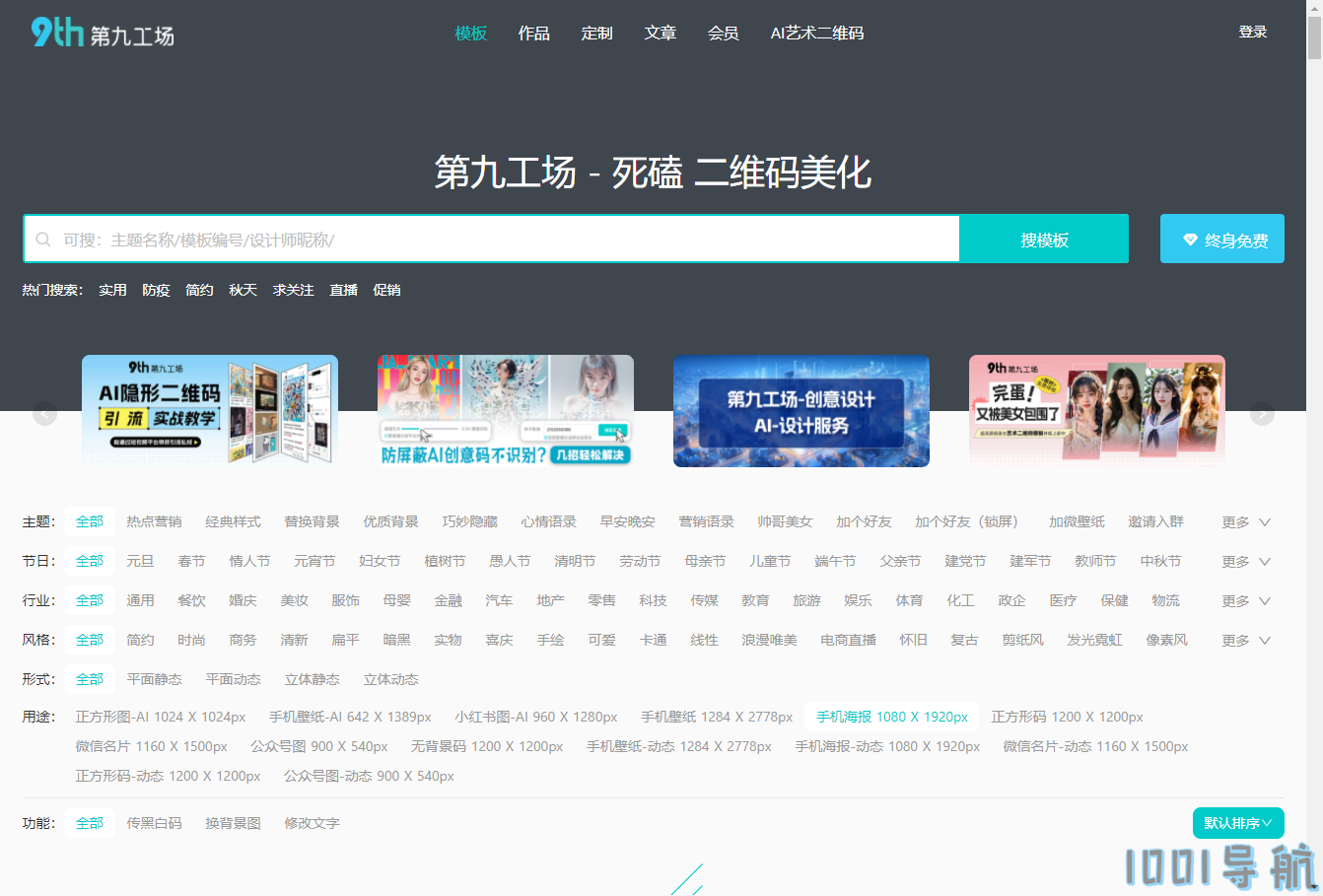Screen dimensions: 1323x896
Task: Click the 登录 login link
Action: point(1252,33)
